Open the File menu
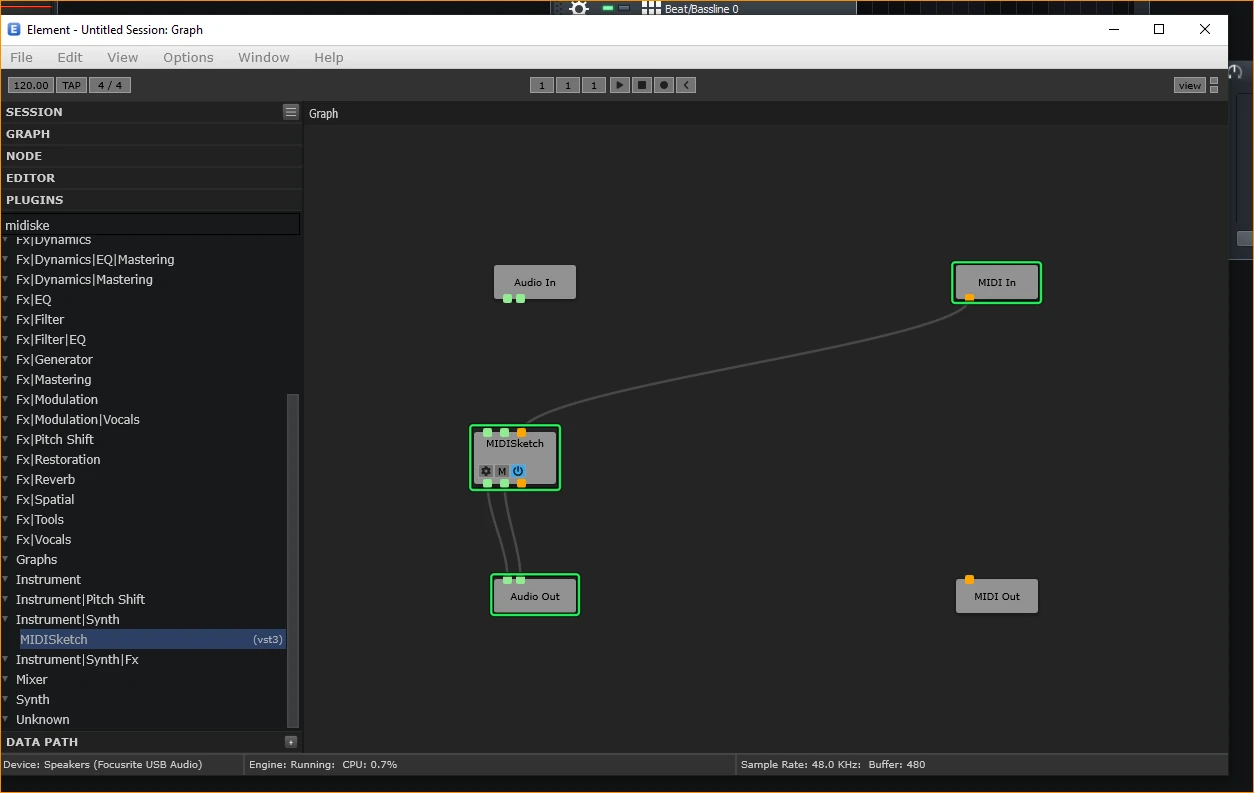 click(21, 57)
